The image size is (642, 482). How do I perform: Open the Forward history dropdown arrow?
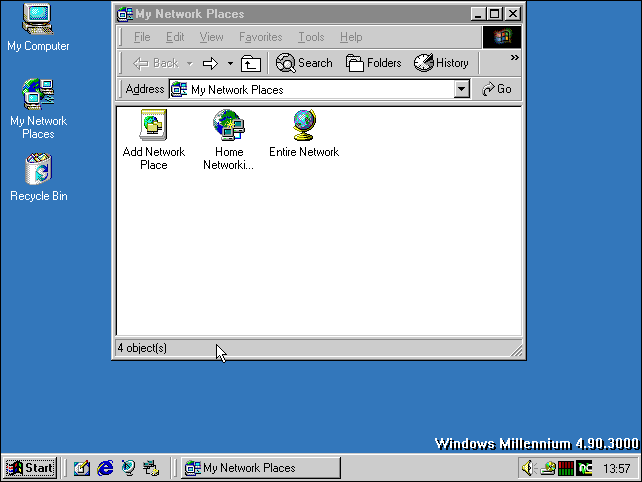click(231, 63)
